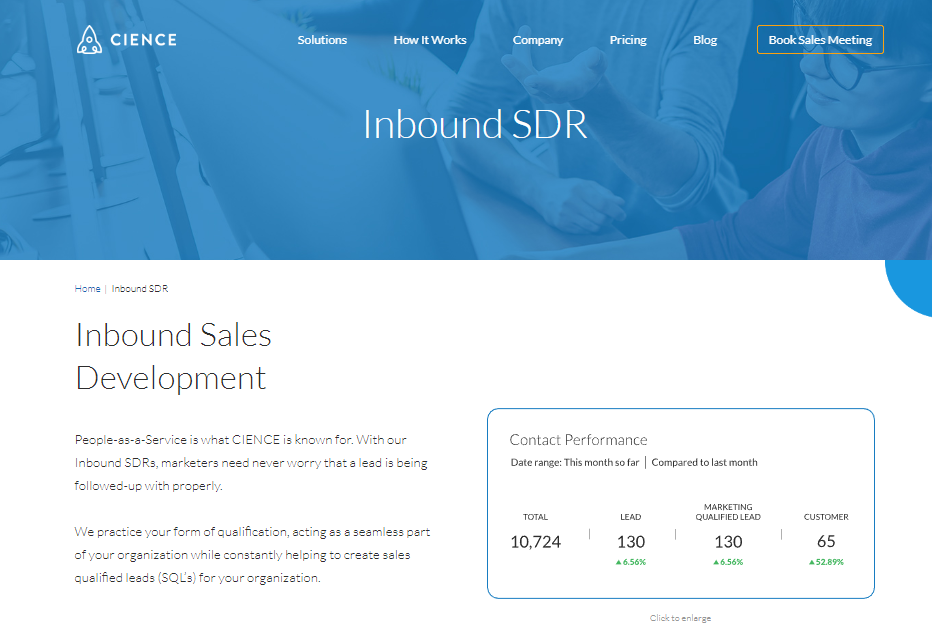Click the LEAD 6.56% growth indicator

631,562
